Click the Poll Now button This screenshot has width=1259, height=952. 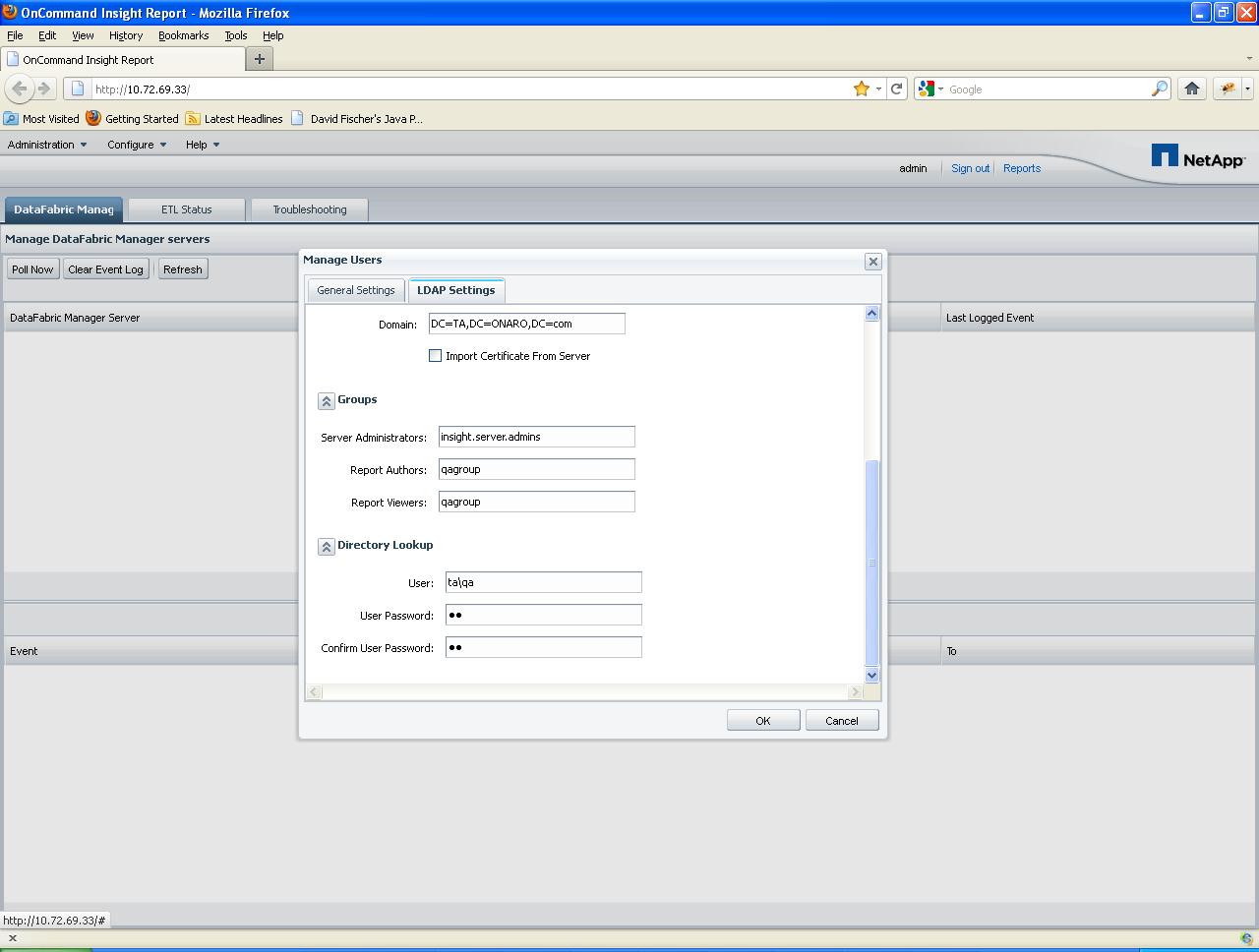pyautogui.click(x=32, y=269)
